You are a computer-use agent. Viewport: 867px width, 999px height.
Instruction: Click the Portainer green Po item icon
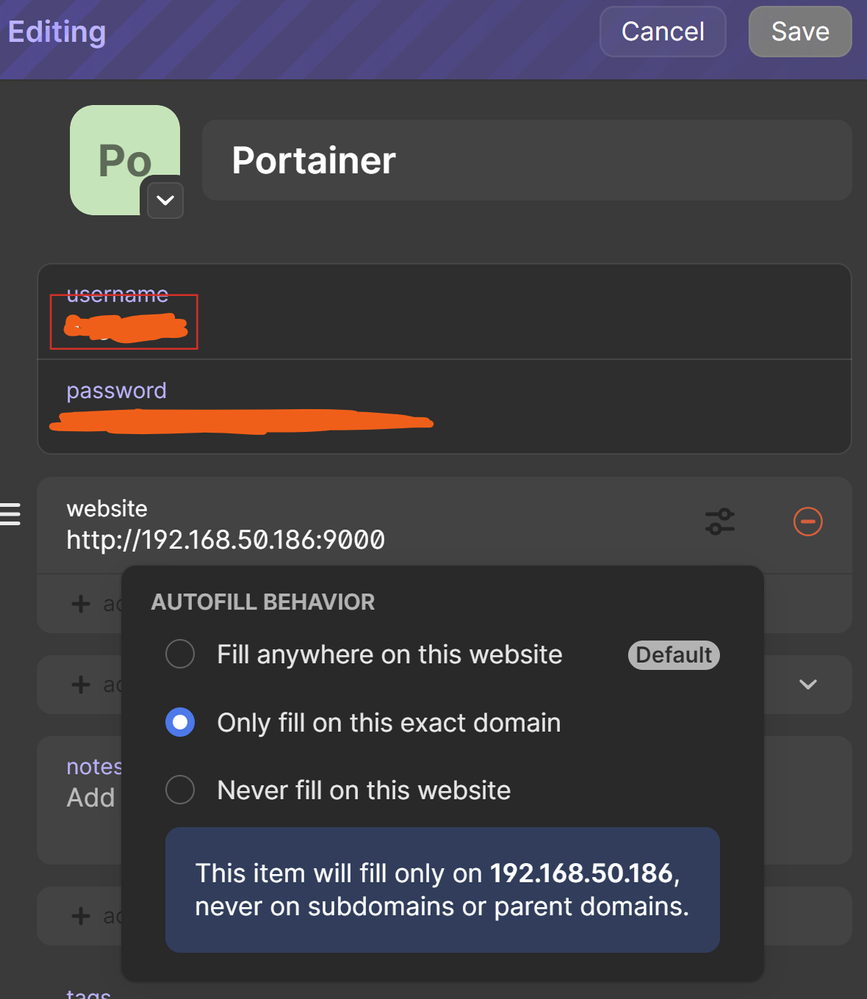125,160
